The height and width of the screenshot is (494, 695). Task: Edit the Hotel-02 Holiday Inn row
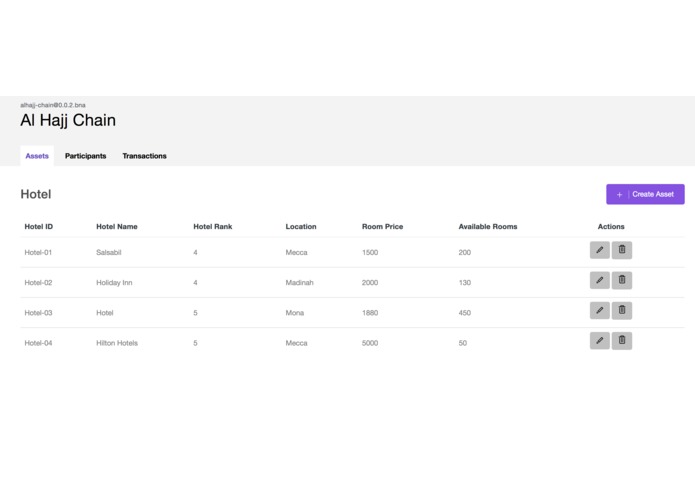[599, 280]
